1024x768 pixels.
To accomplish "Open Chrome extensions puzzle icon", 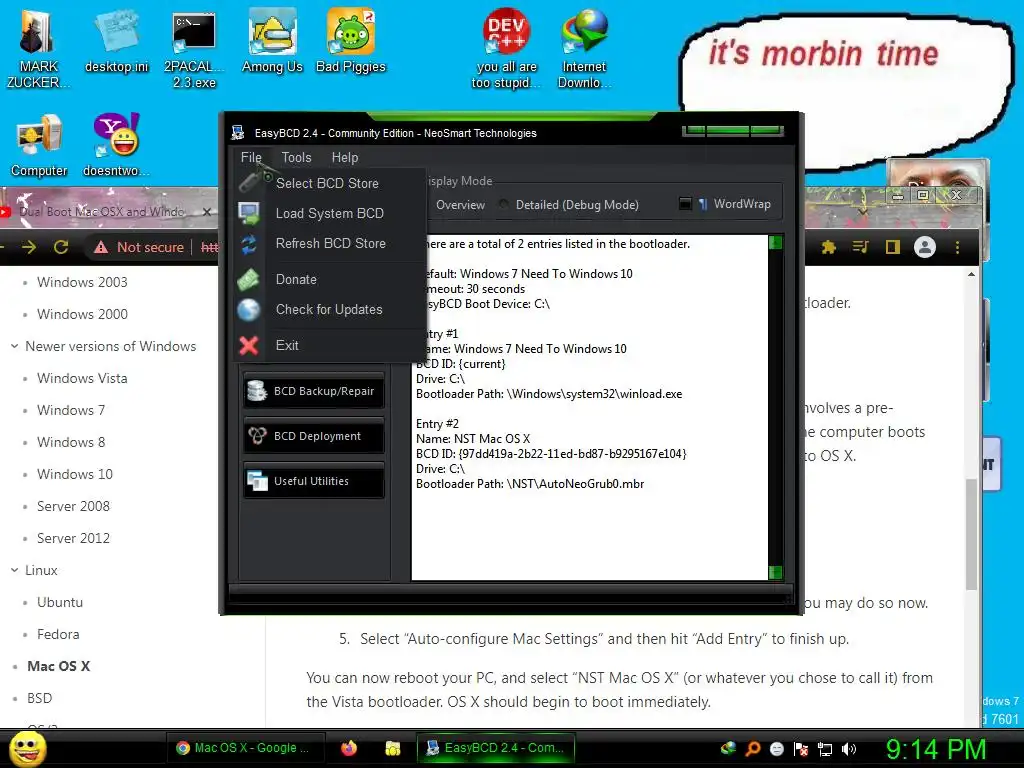I will tap(828, 247).
